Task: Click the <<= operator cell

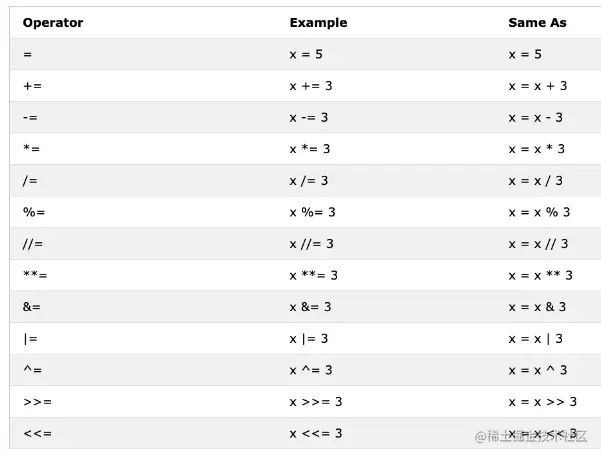Action: (x=37, y=433)
